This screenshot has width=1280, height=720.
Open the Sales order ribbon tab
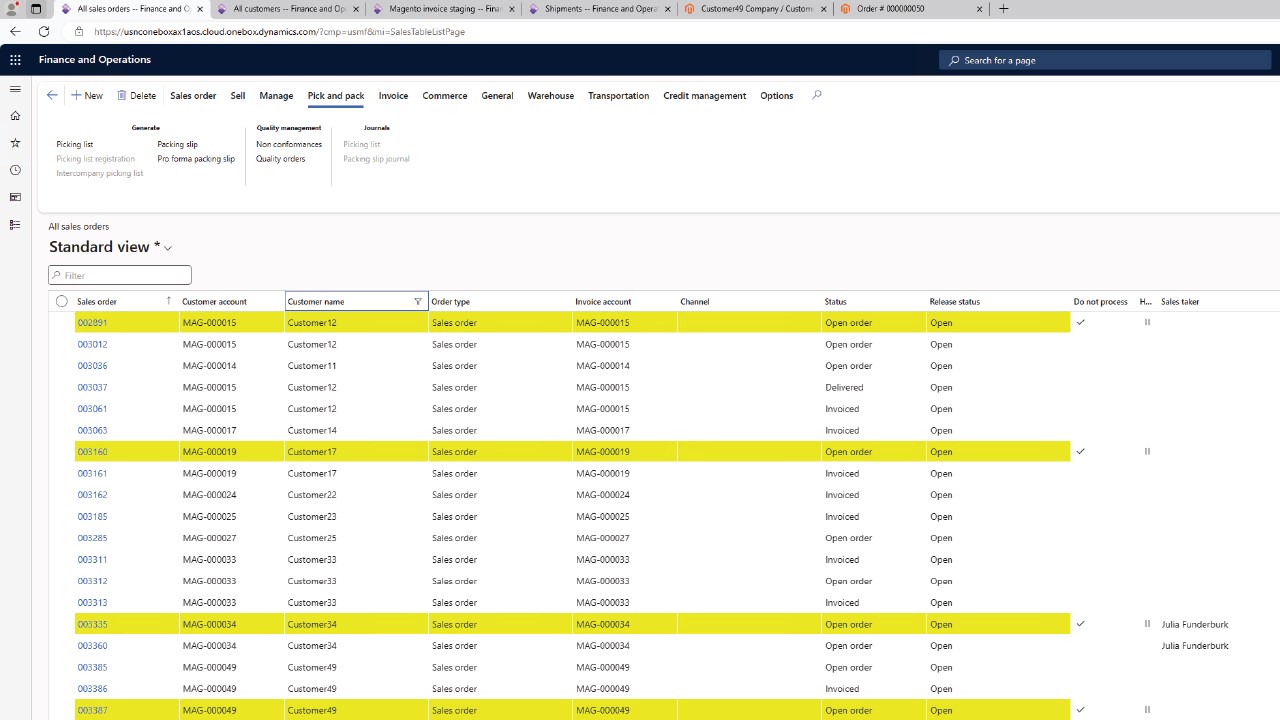click(x=193, y=95)
